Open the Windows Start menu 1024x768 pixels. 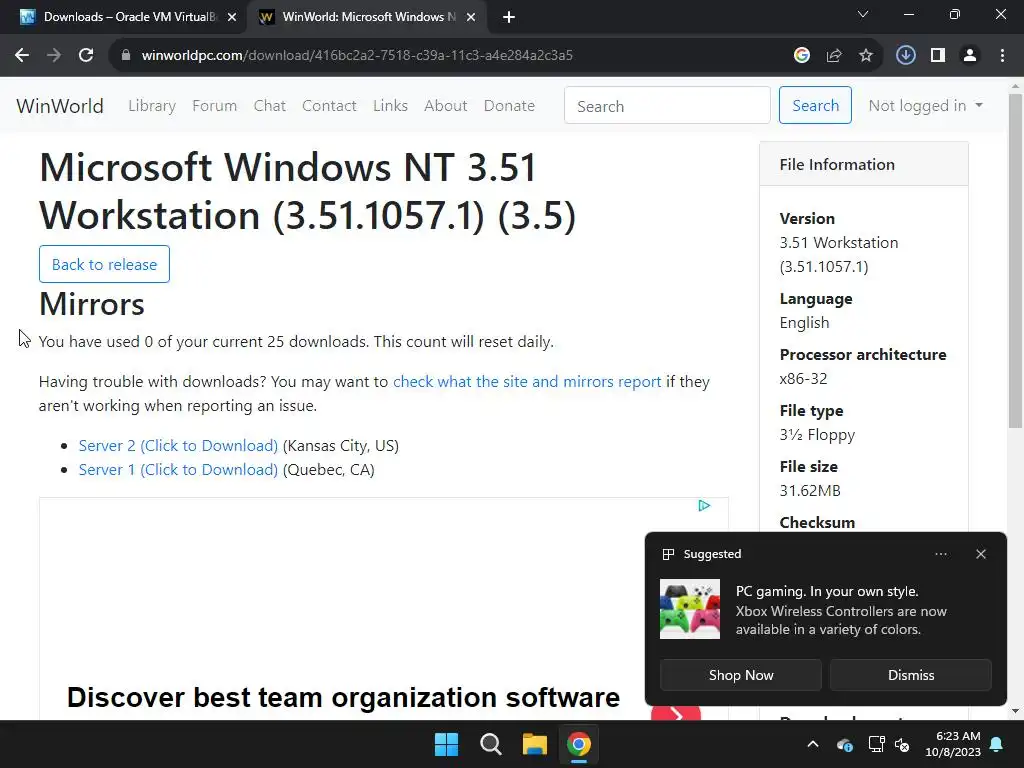pos(447,744)
